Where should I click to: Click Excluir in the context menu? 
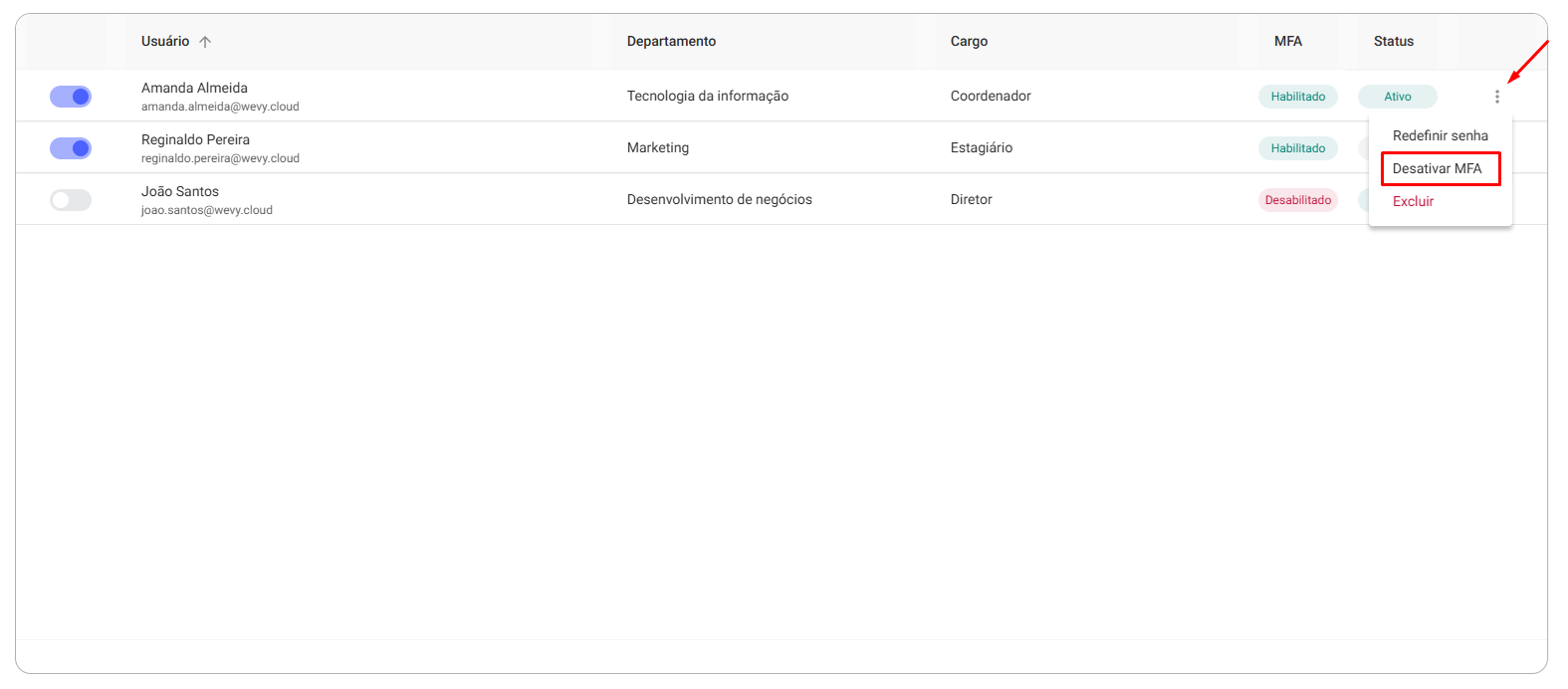click(x=1413, y=201)
